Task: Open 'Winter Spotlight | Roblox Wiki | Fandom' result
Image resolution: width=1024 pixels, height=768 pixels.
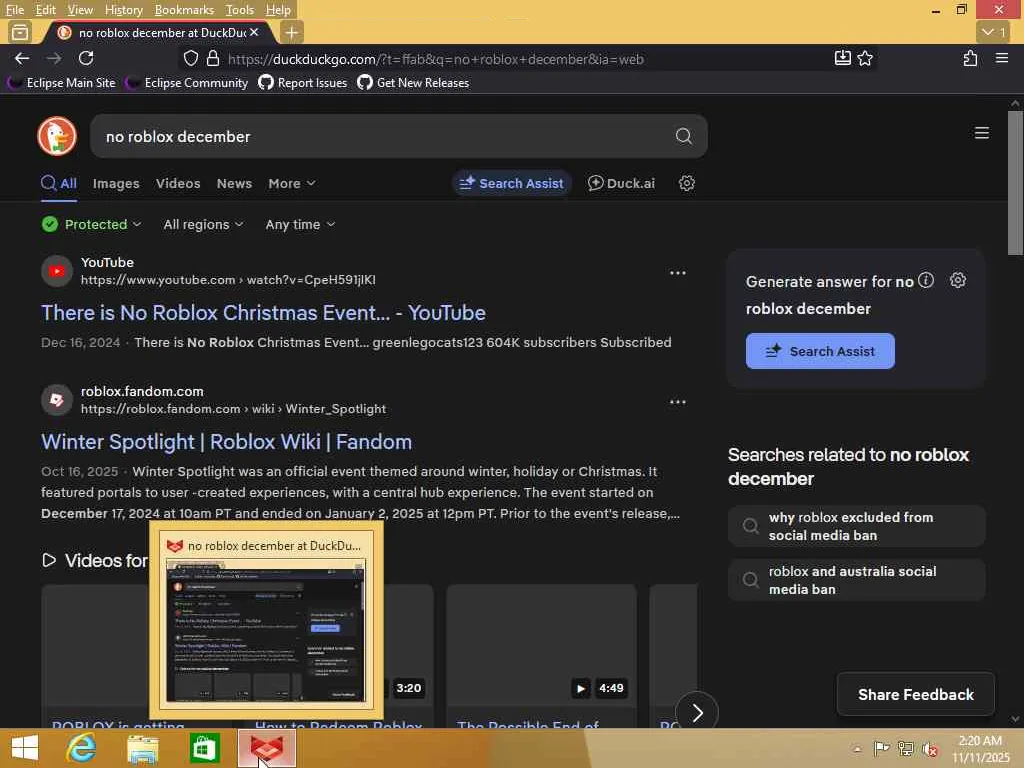Action: pos(227,442)
